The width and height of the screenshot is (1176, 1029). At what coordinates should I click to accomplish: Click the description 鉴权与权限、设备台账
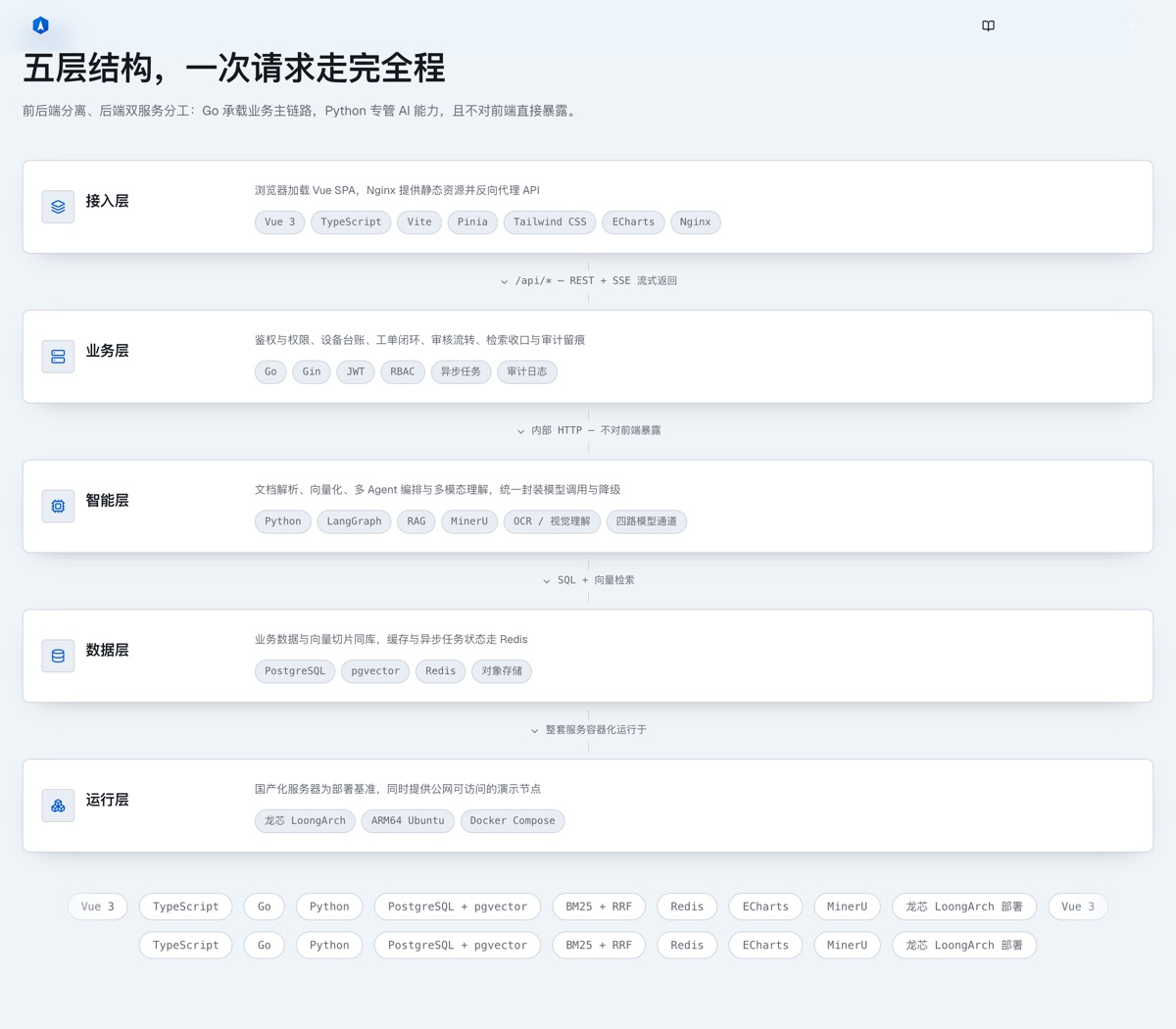point(419,340)
